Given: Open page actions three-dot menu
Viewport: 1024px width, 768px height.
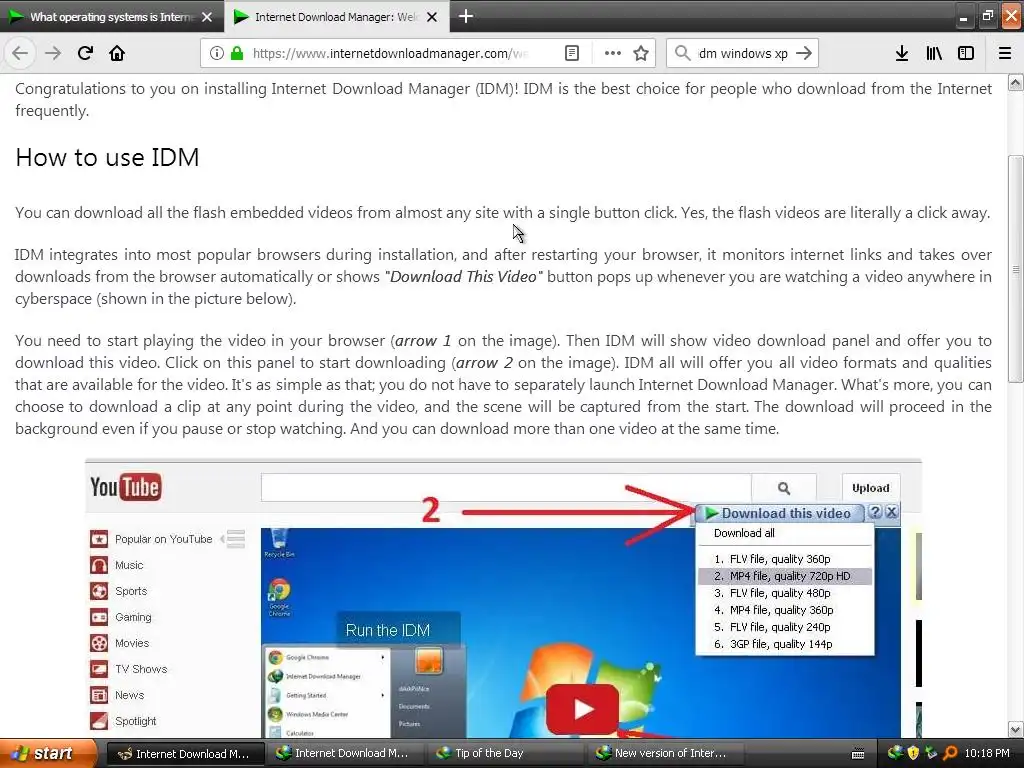Looking at the screenshot, I should (x=613, y=53).
